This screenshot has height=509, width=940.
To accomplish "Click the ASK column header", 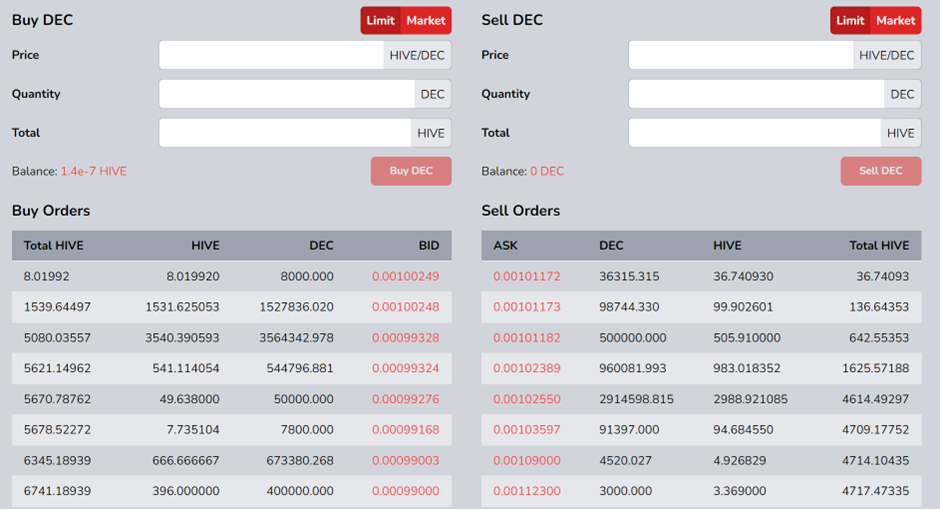I will click(x=505, y=245).
